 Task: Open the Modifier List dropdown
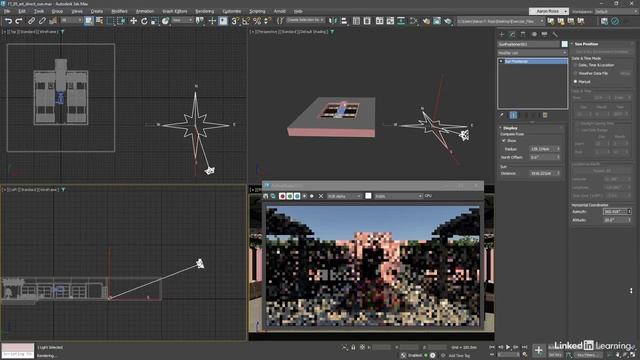click(532, 53)
